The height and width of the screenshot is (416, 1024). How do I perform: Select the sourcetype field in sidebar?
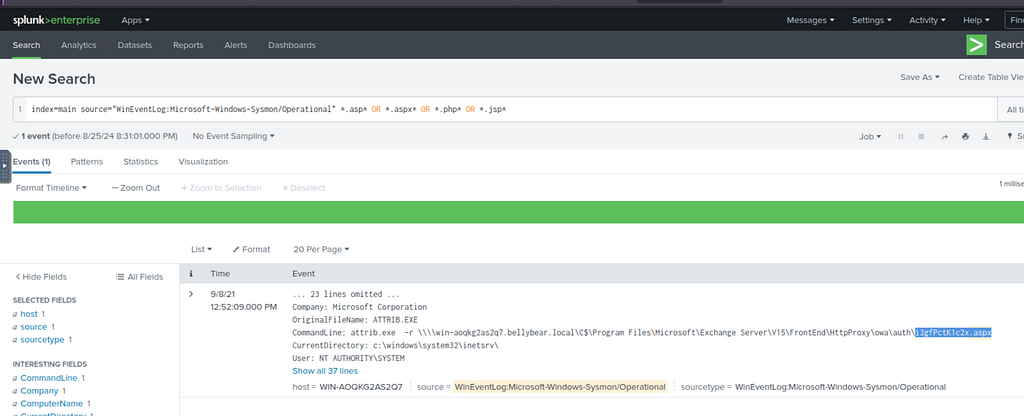tap(42, 340)
